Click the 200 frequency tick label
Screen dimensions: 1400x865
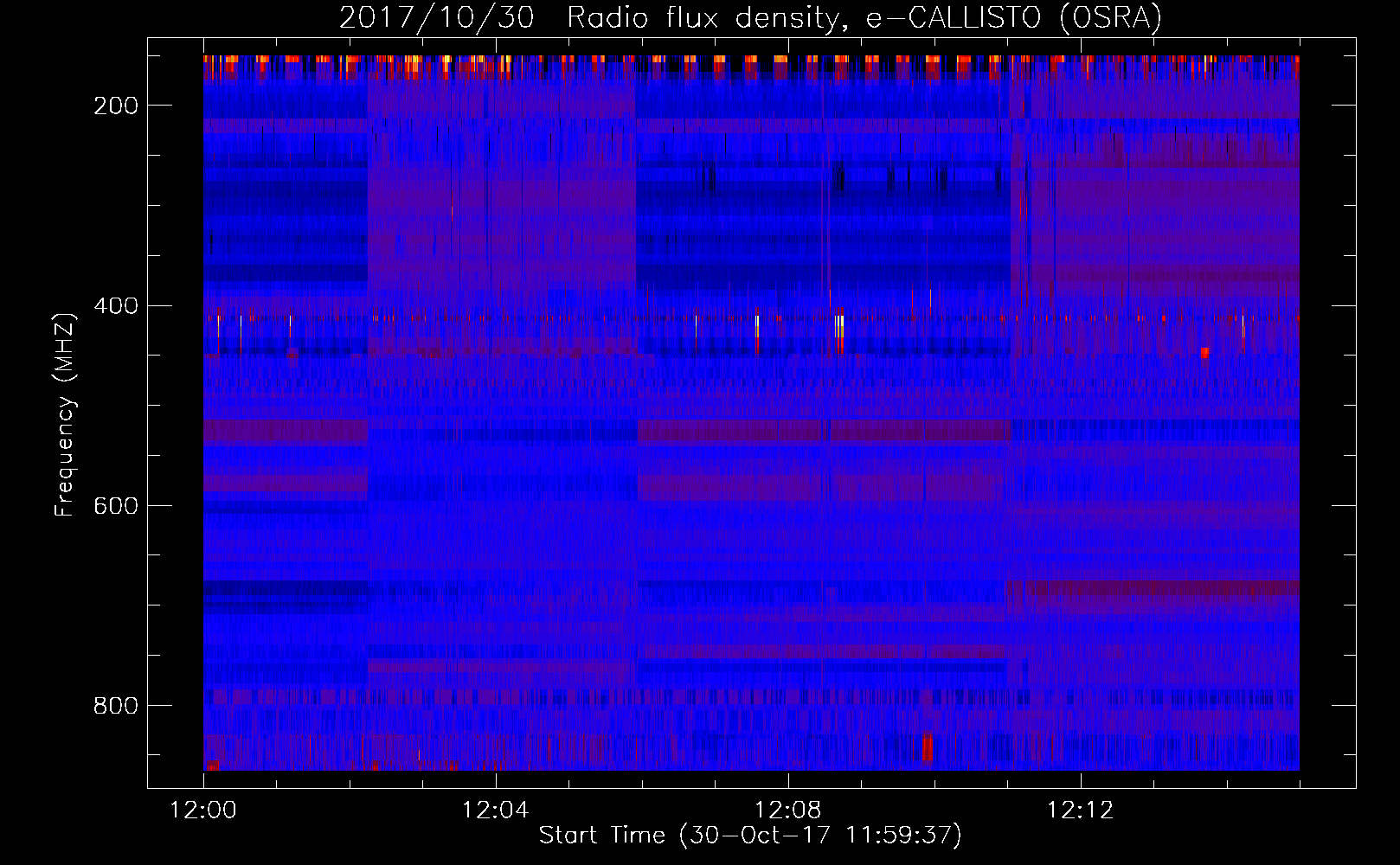(x=116, y=106)
